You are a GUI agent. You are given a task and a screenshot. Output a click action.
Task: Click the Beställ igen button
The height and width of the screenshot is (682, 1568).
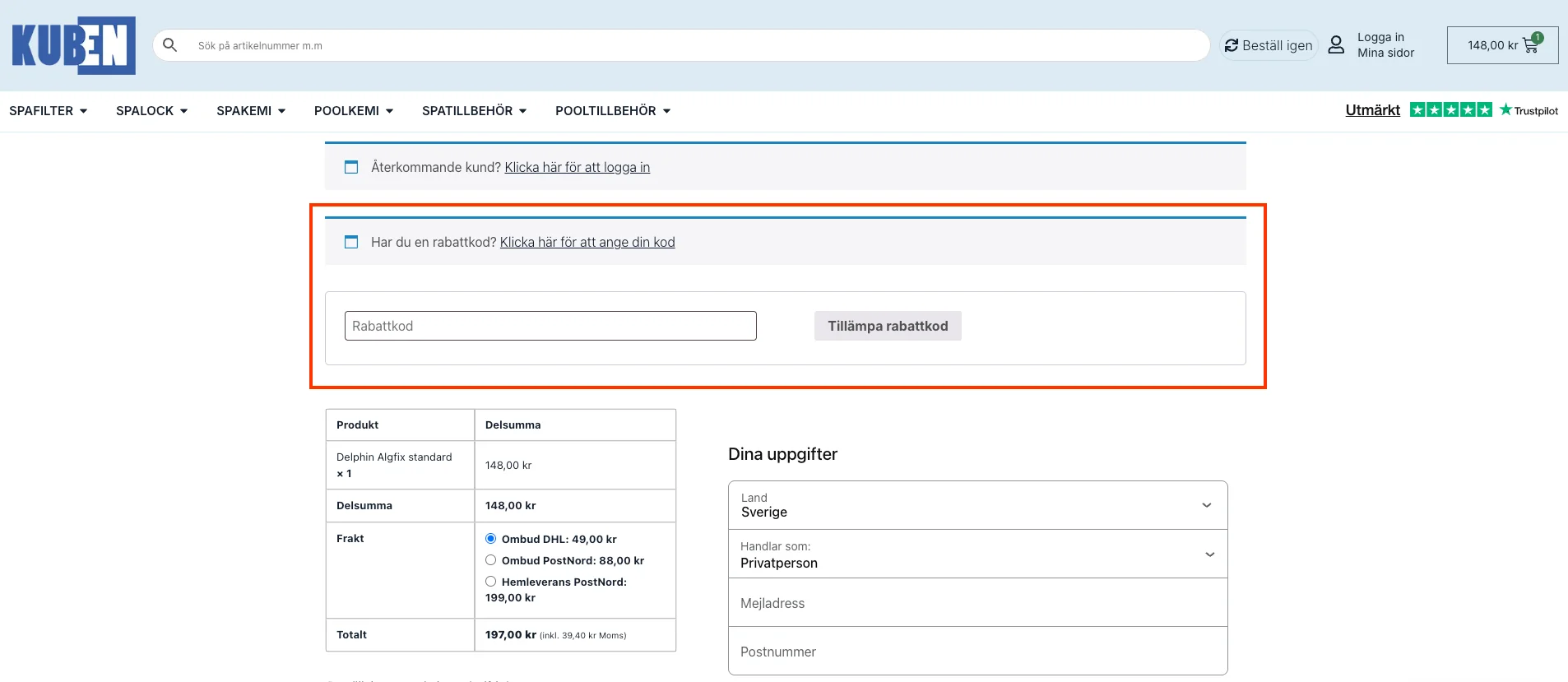[x=1269, y=45]
